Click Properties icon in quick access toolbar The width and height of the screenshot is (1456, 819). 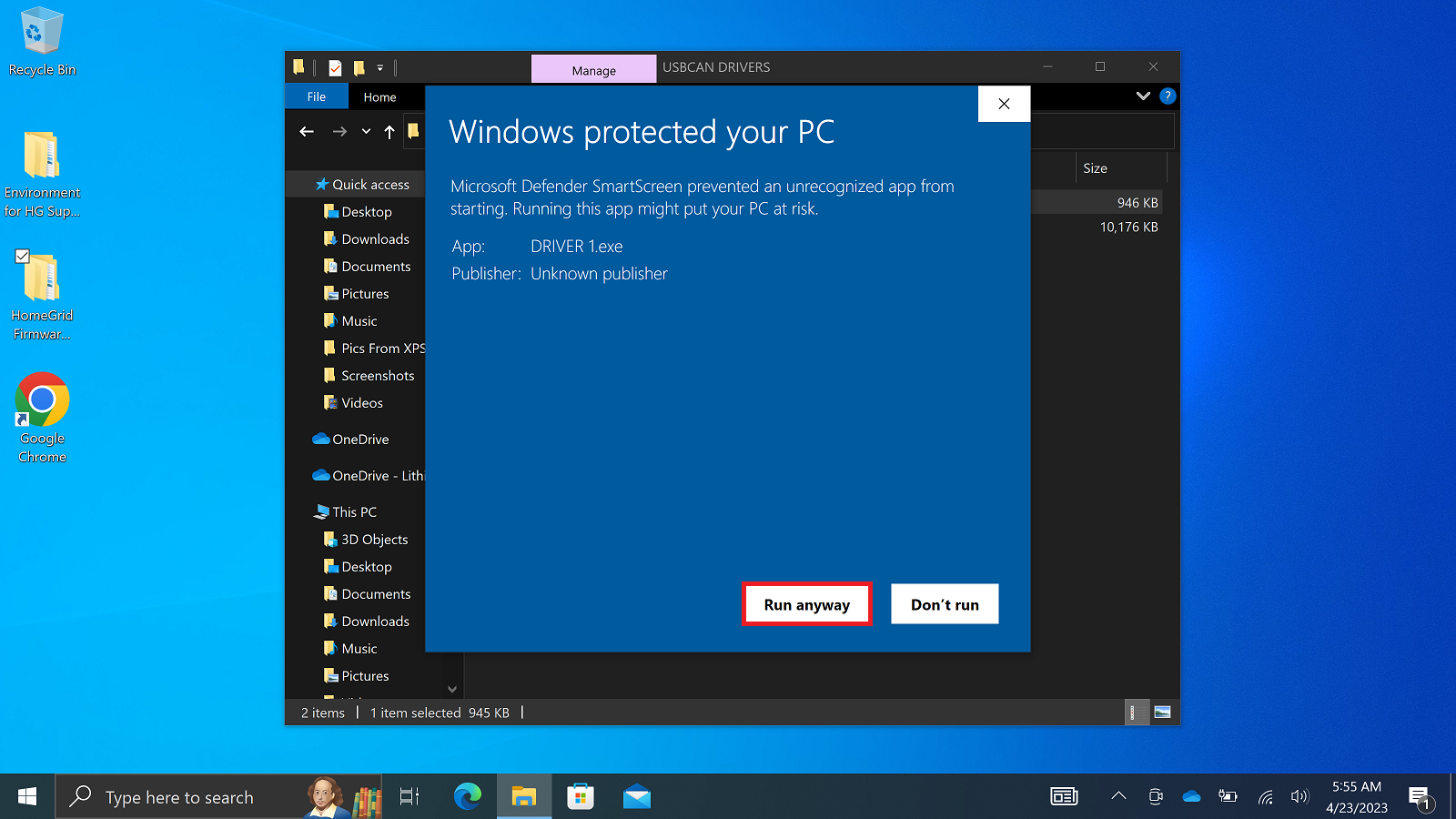click(335, 67)
